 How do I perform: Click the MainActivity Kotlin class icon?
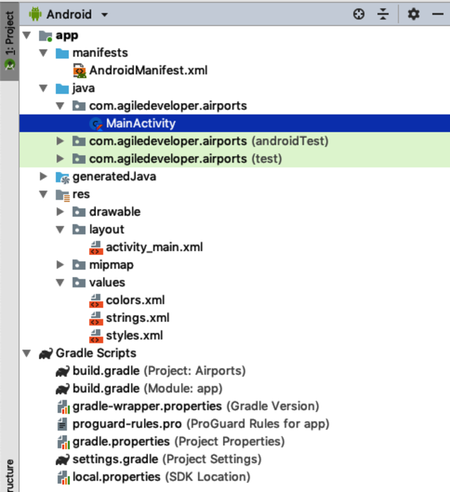96,124
